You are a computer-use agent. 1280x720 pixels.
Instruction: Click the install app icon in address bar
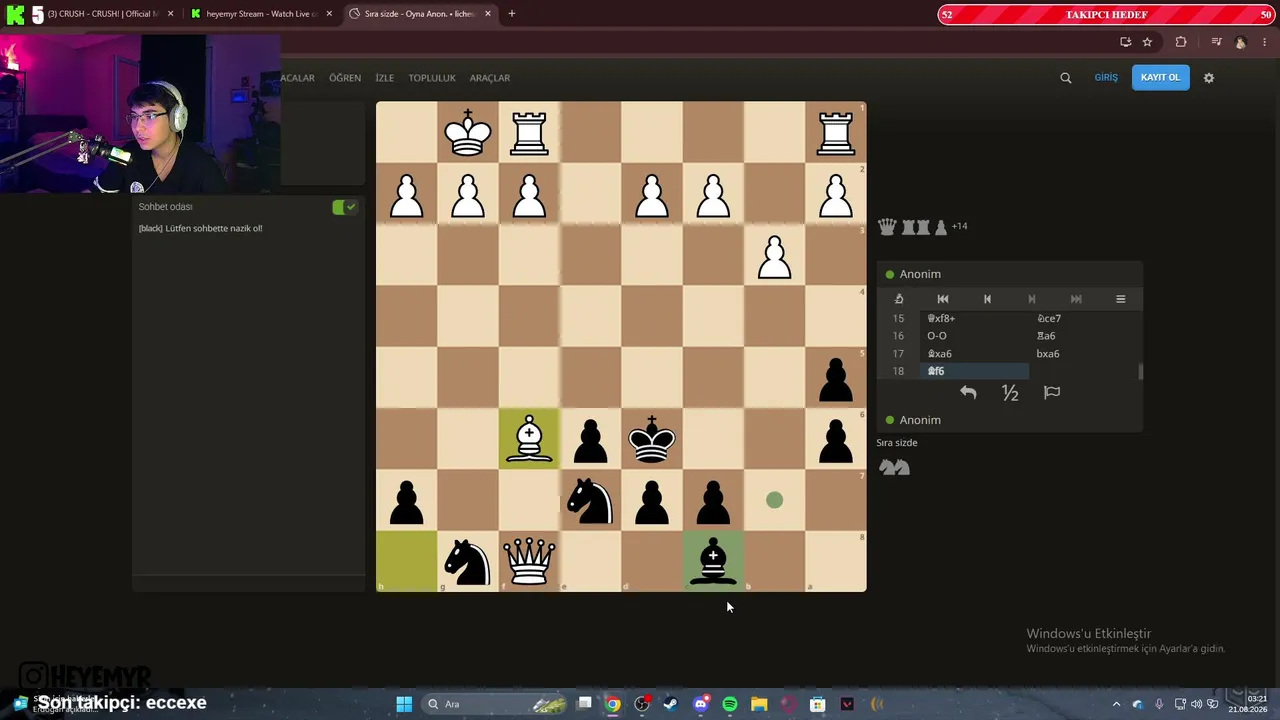click(x=1126, y=42)
